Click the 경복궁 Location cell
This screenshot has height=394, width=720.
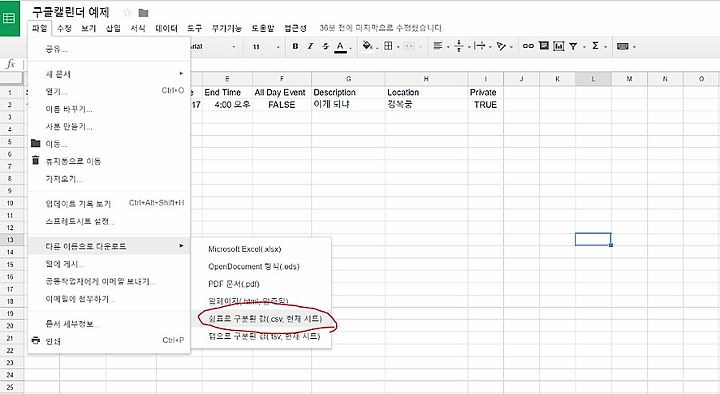[x=427, y=104]
